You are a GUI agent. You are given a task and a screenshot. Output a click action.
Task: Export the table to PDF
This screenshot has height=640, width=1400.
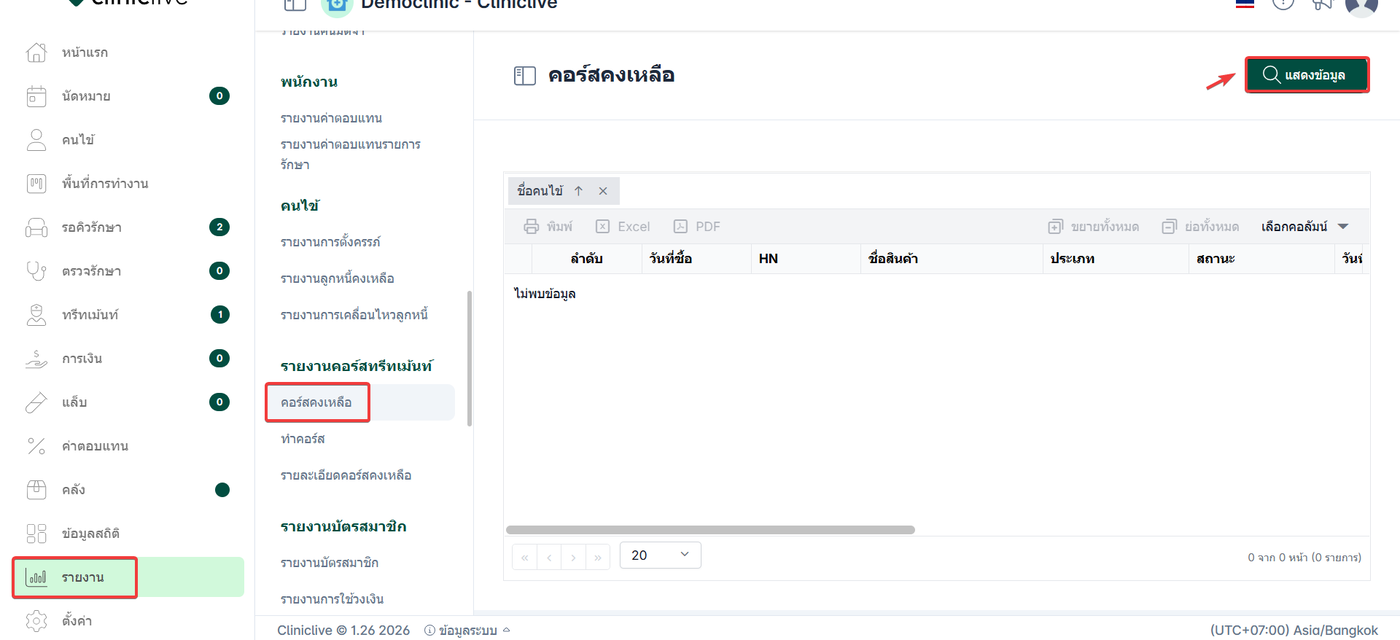(x=697, y=227)
